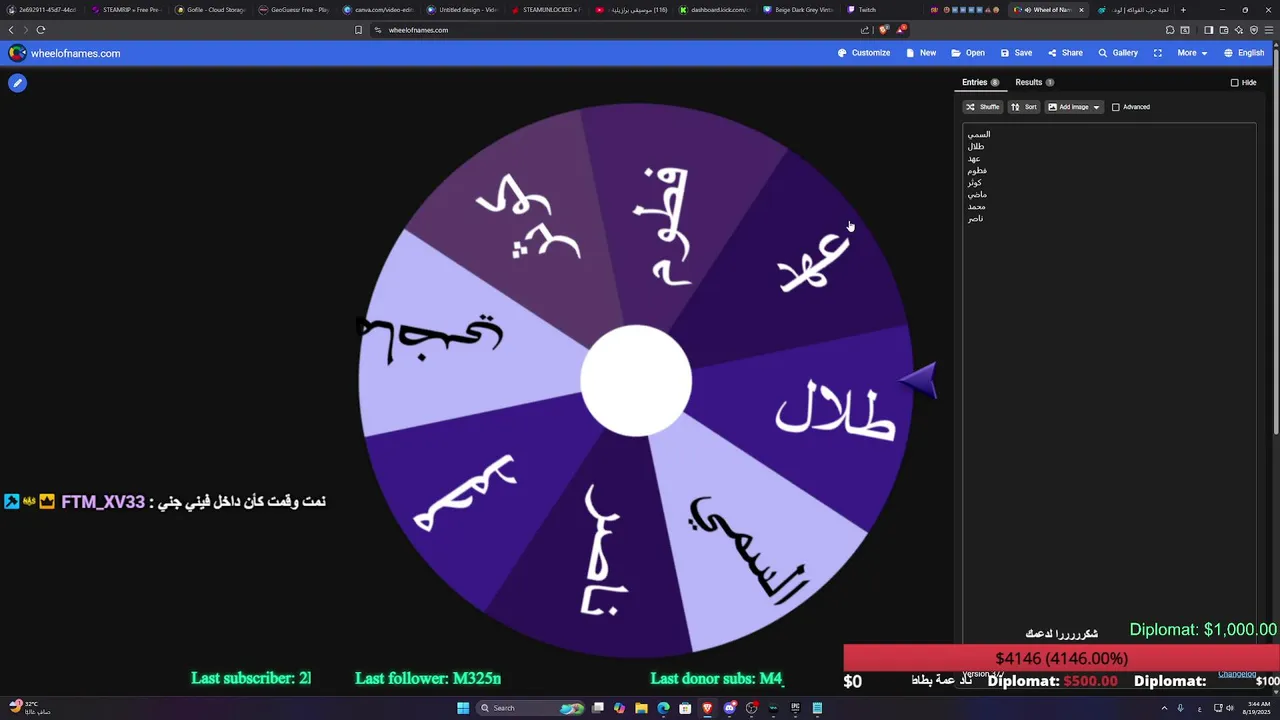
Task: Click the wheelofnames.com logo icon
Action: click(x=17, y=53)
